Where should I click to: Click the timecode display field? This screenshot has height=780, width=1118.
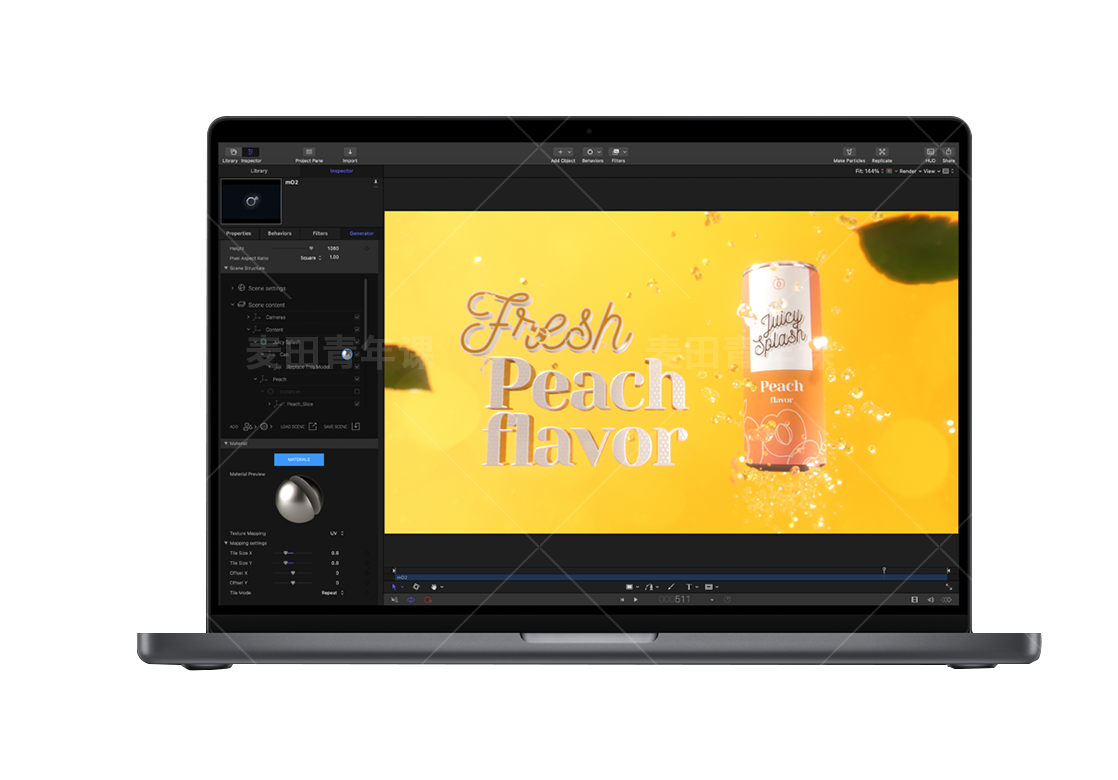click(x=675, y=600)
